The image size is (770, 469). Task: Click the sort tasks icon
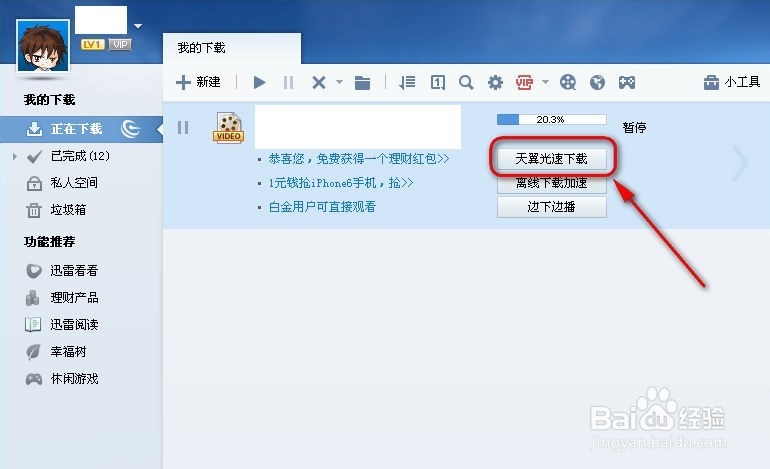pyautogui.click(x=407, y=83)
